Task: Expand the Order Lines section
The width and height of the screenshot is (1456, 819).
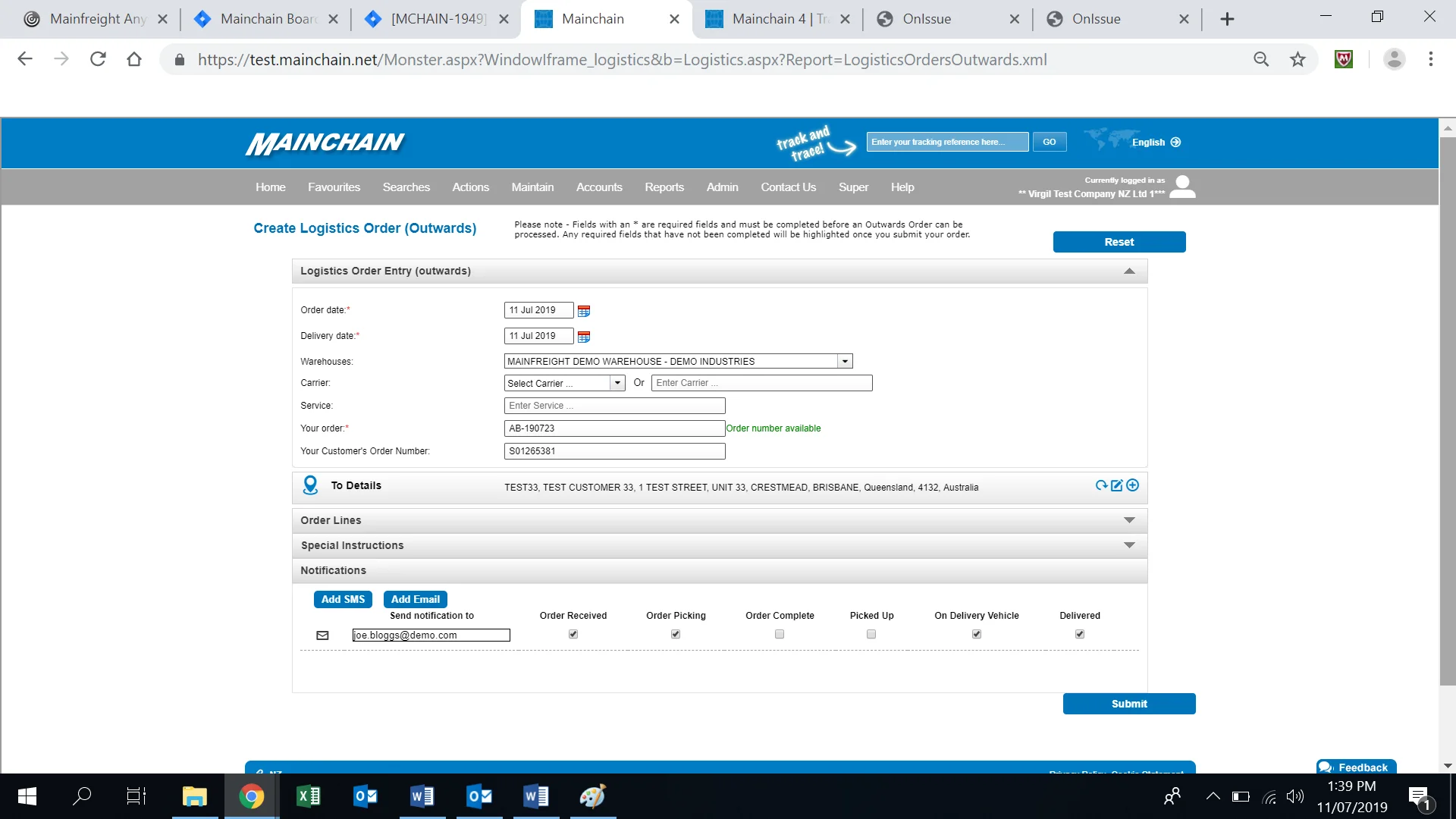Action: point(1128,520)
